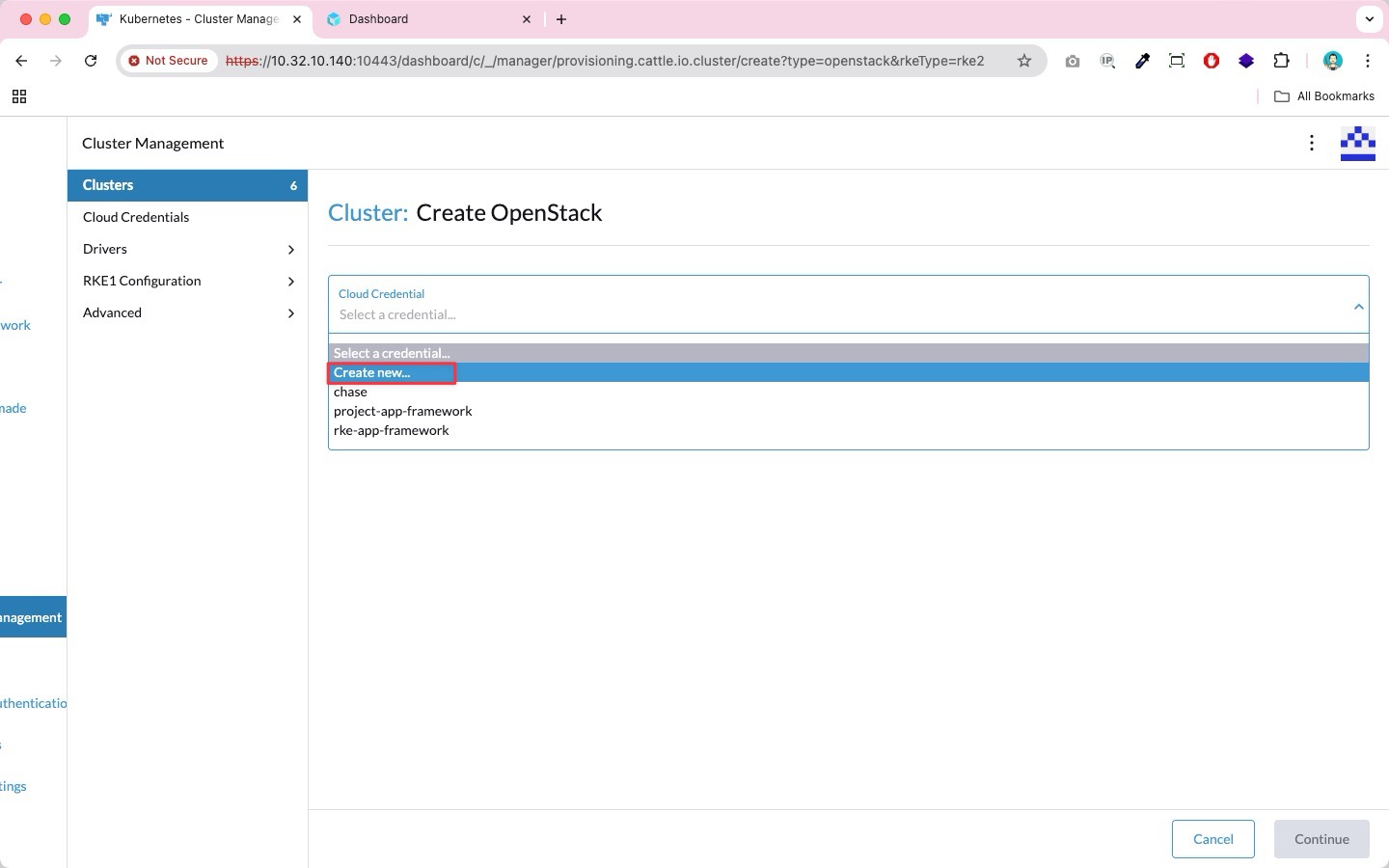Image resolution: width=1389 pixels, height=868 pixels.
Task: Click the camera screenshot extension icon
Action: 1073,61
